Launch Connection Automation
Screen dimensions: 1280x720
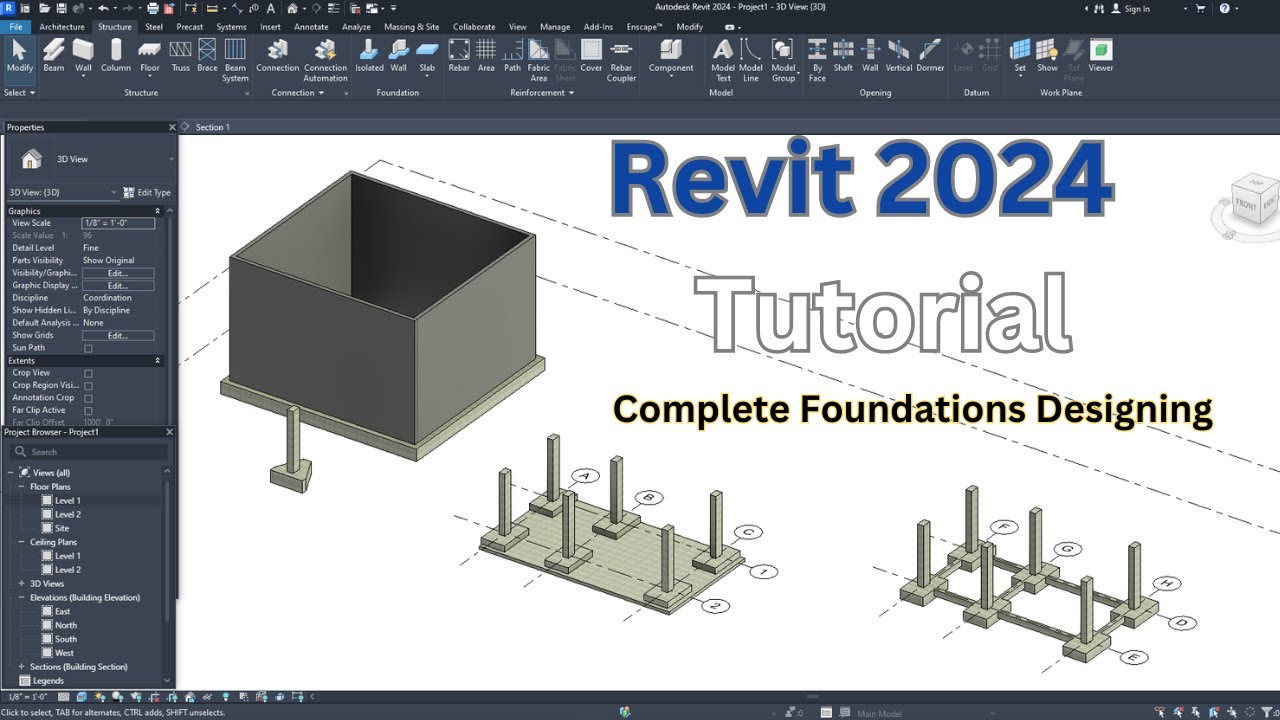tap(325, 60)
